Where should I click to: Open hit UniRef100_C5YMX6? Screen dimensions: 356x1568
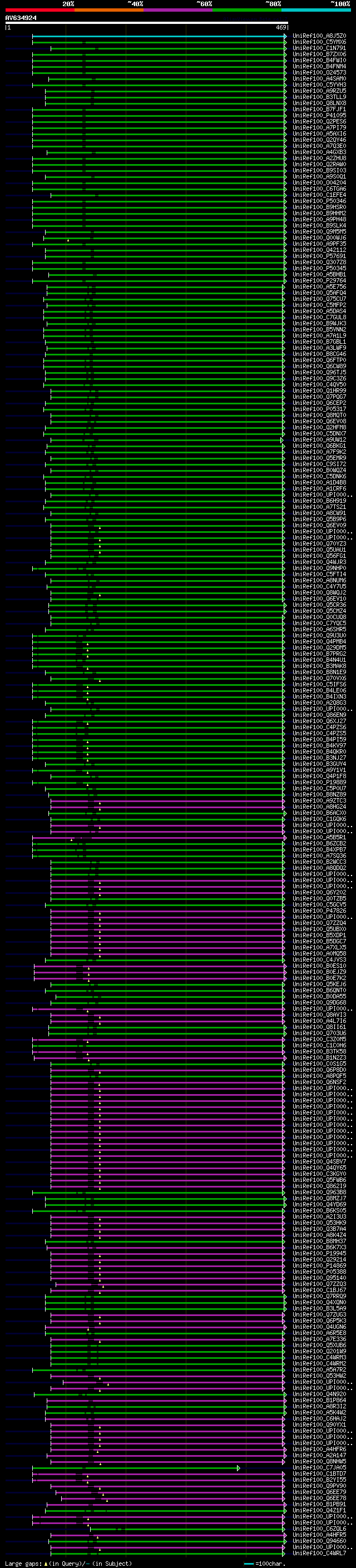tap(319, 42)
